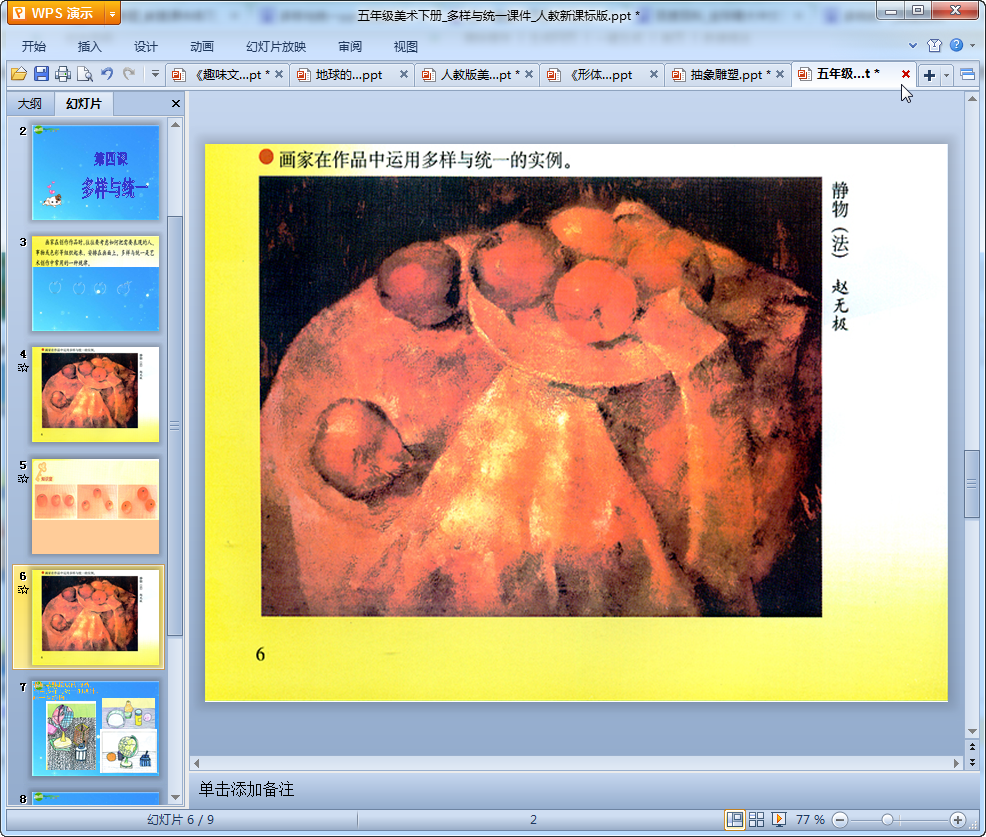Viewport: 986px width, 837px height.
Task: Open the 77 % zoom level setting
Action: tap(810, 819)
